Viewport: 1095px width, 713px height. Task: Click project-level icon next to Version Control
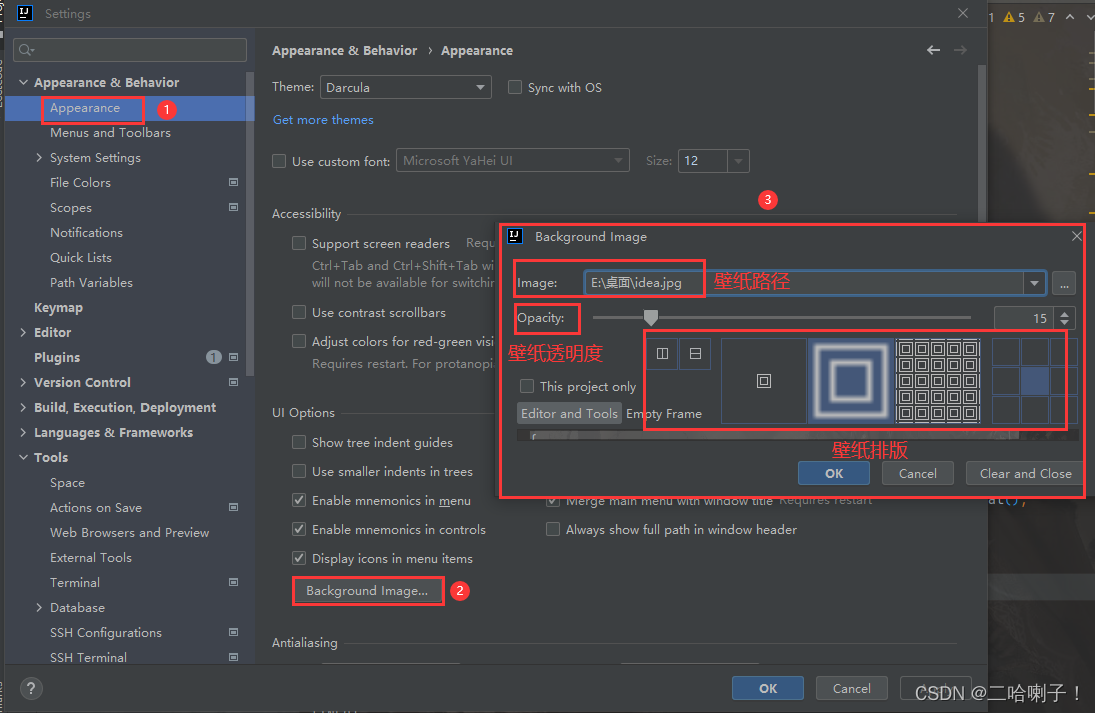[x=233, y=382]
